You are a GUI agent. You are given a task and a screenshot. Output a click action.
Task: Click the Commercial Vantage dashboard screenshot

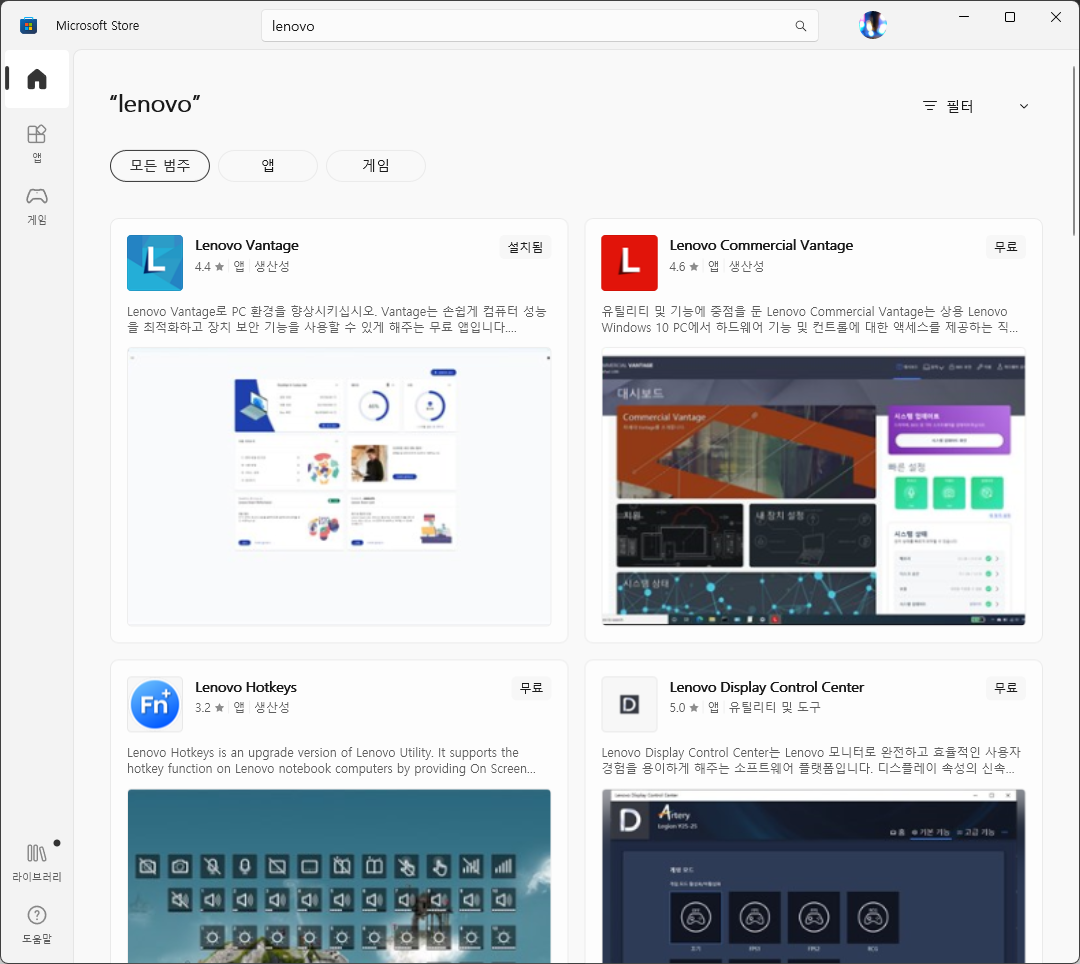point(813,487)
